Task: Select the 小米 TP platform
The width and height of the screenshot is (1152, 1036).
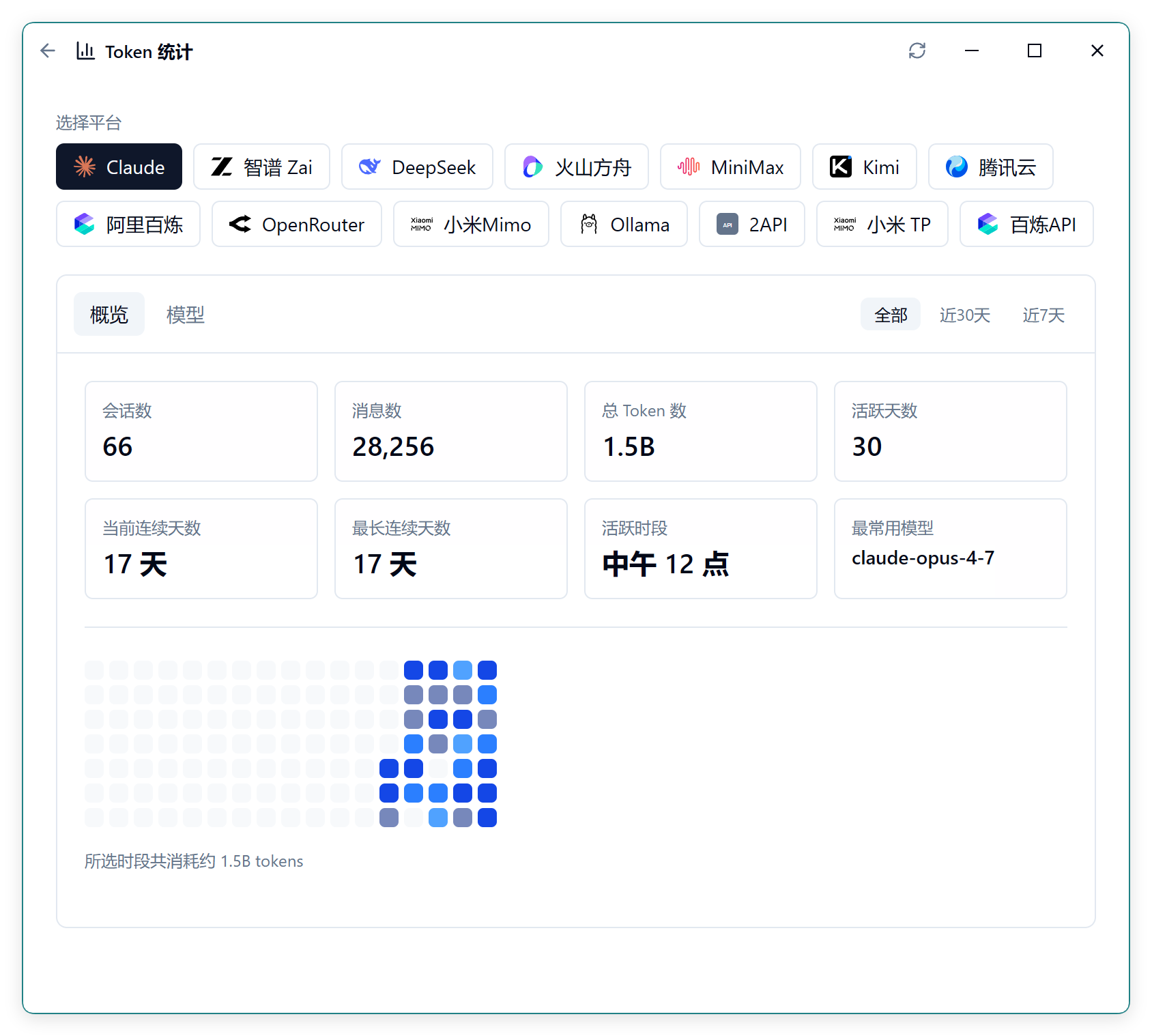Action: coord(882,224)
